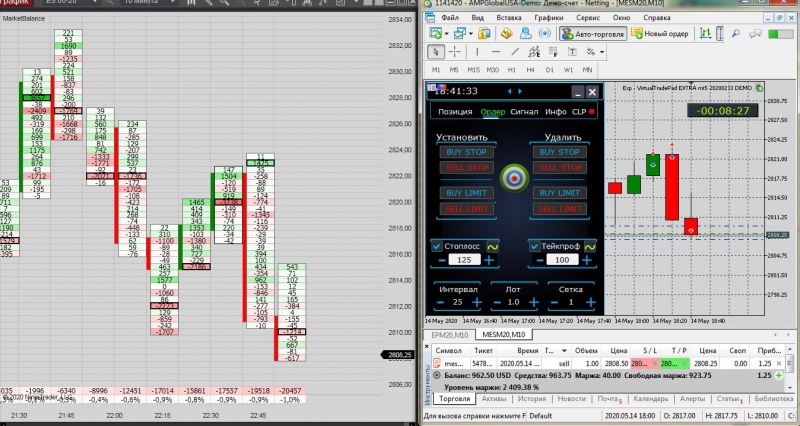Image resolution: width=800 pixels, height=426 pixels.
Task: Open the chat bubbles icon
Action: coord(756,34)
